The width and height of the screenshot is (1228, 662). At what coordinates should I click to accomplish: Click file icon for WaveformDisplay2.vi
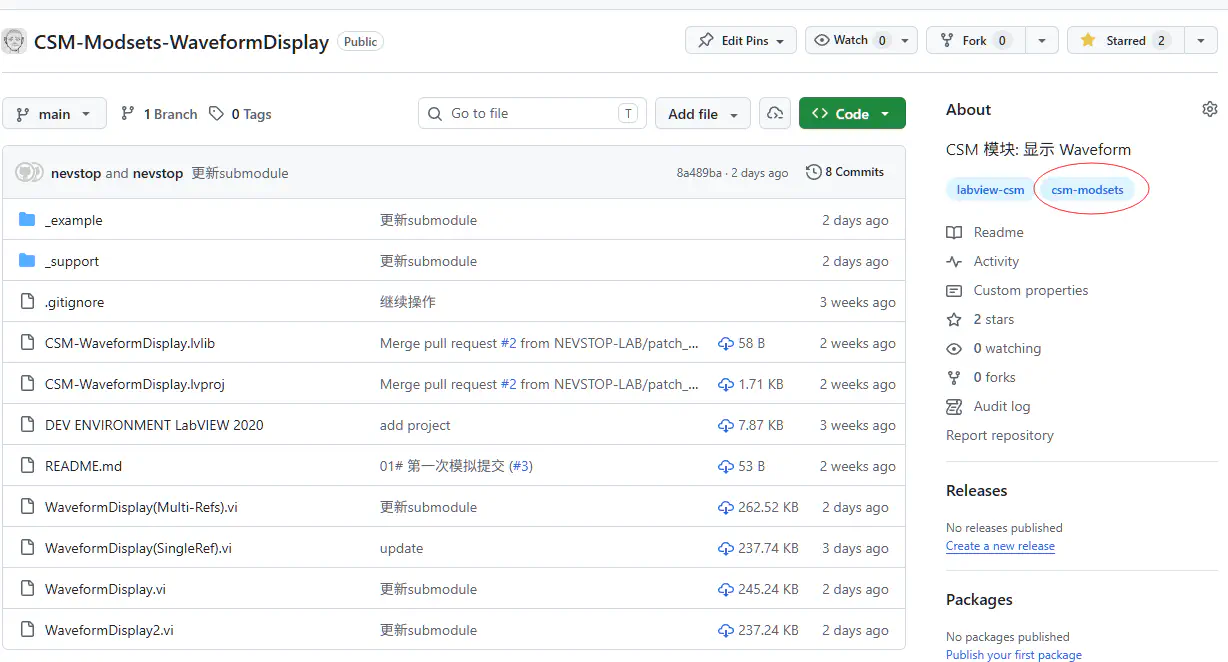27,630
